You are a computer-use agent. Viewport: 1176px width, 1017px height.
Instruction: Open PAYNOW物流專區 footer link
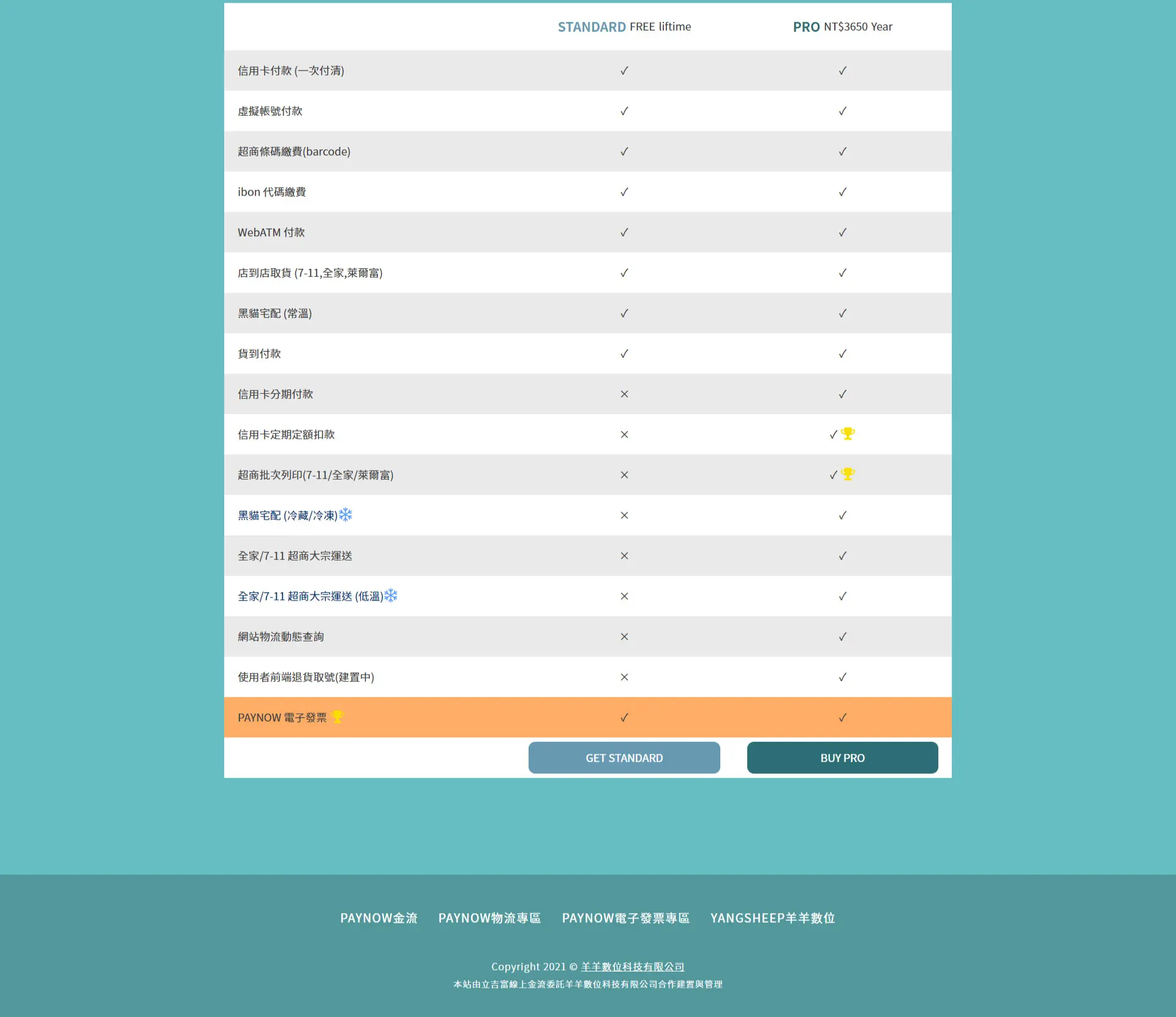pos(489,918)
